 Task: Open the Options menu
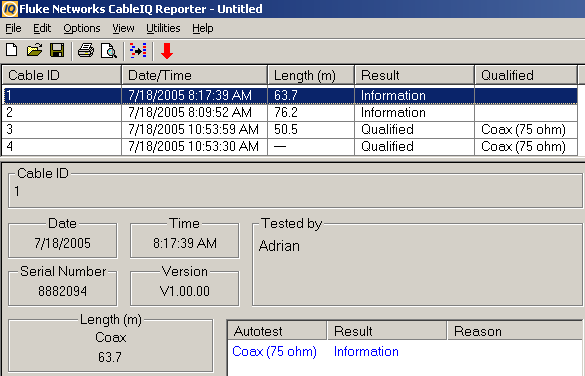pyautogui.click(x=82, y=28)
